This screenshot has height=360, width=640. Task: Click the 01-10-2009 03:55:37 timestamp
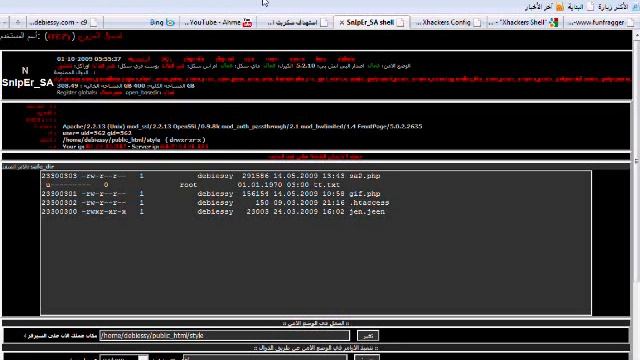coord(89,59)
